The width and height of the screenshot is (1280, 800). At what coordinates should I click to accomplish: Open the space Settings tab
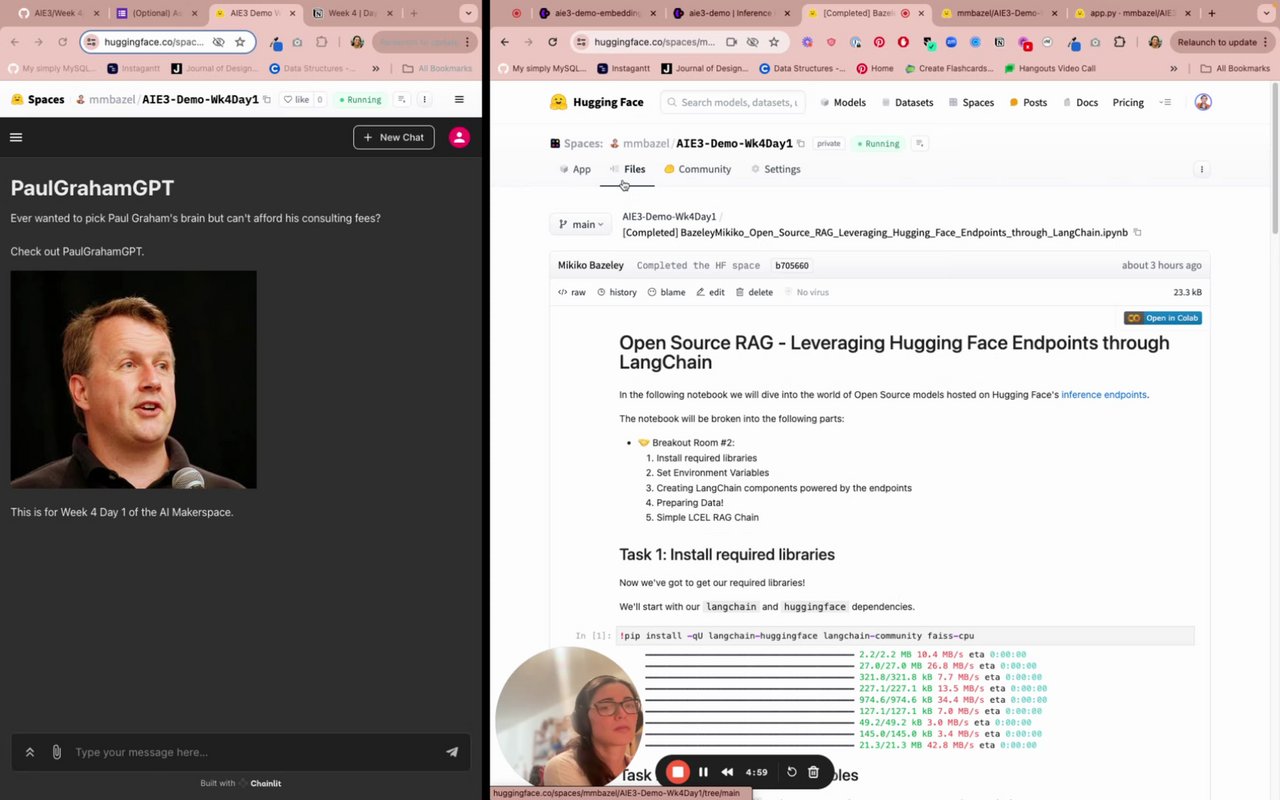tap(776, 169)
